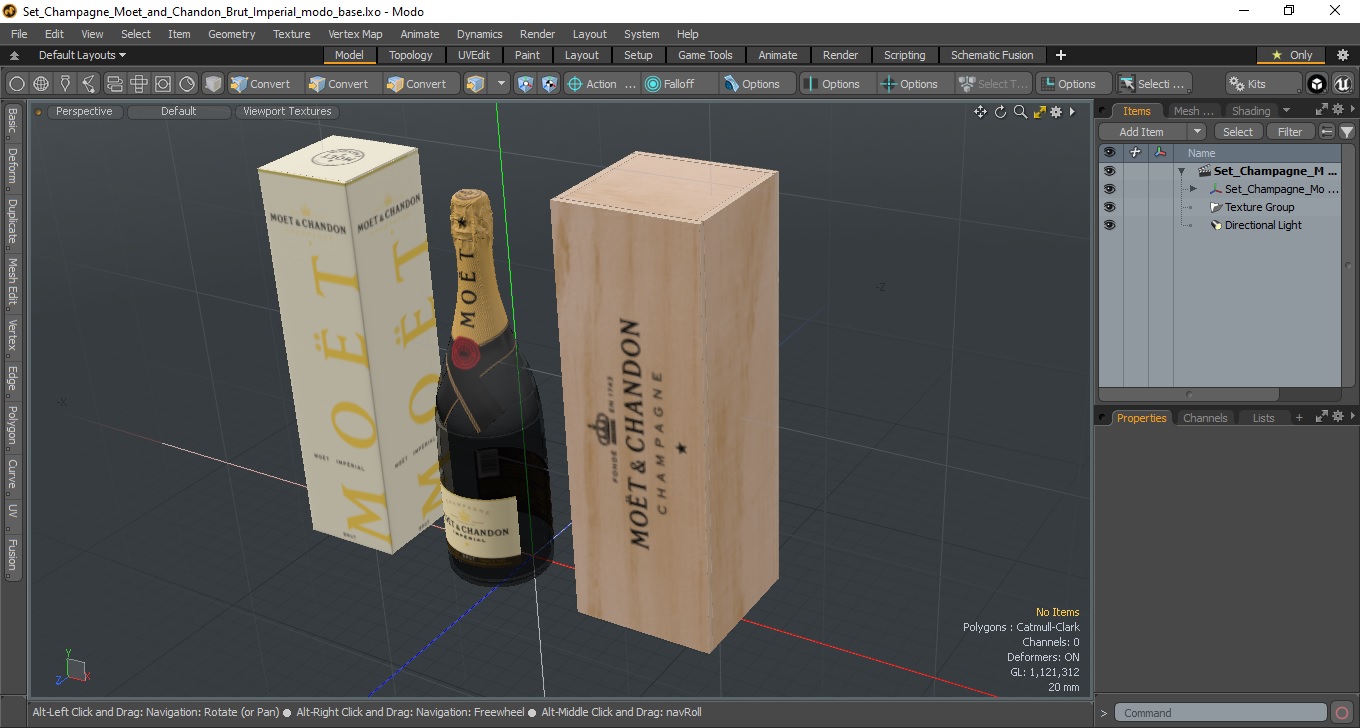Open the File menu
This screenshot has height=728, width=1360.
point(19,34)
